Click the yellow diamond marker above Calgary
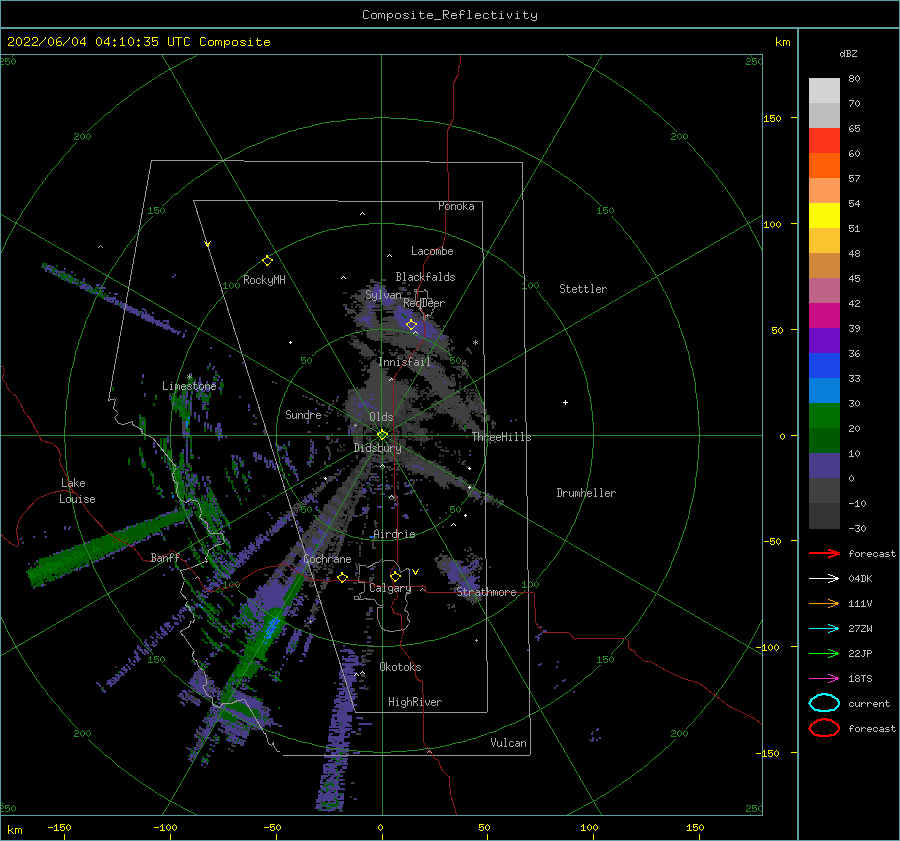 395,576
